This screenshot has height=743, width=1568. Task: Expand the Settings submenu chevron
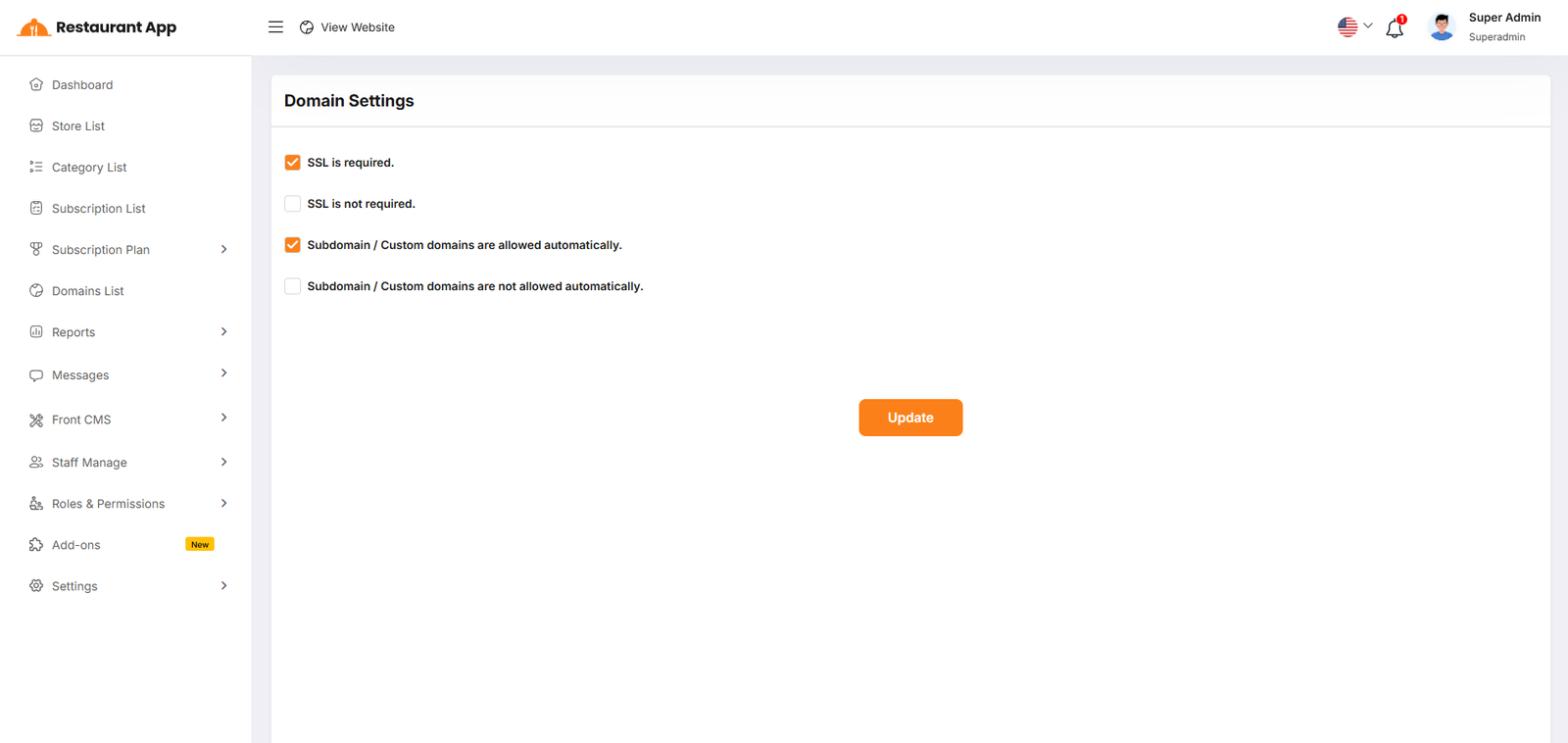point(223,586)
